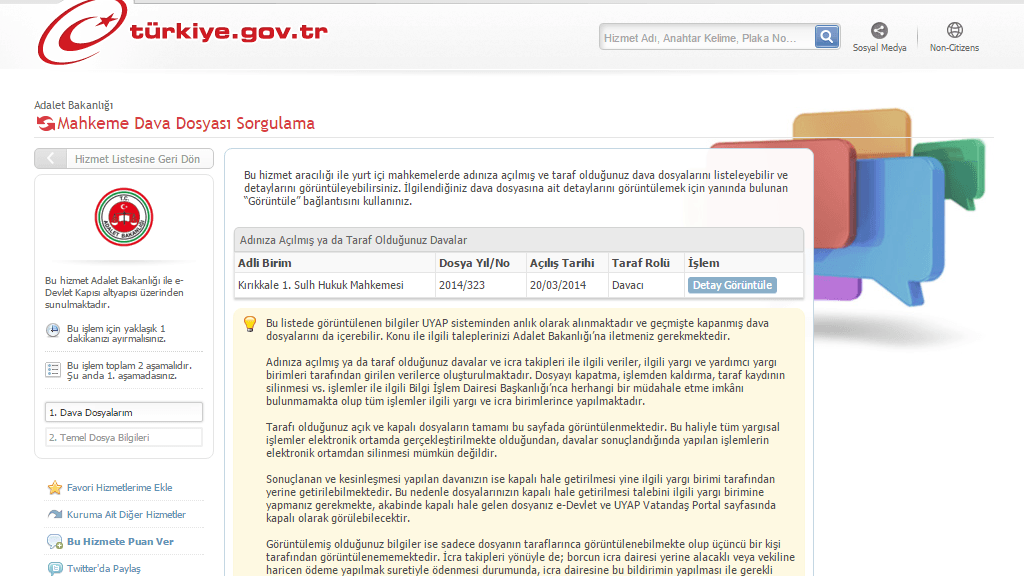This screenshot has height=576, width=1024.
Task: Click the lightbulb info icon
Action: point(249,324)
